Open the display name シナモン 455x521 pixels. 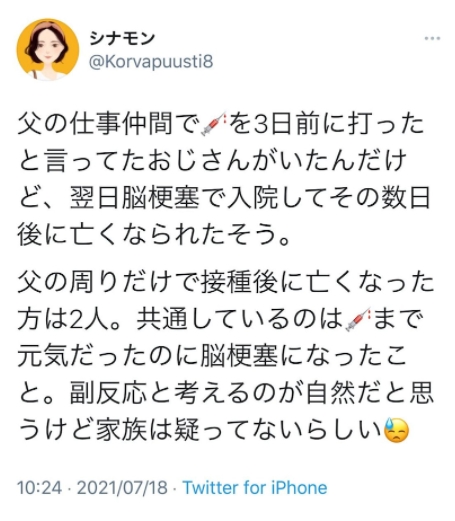pos(122,39)
